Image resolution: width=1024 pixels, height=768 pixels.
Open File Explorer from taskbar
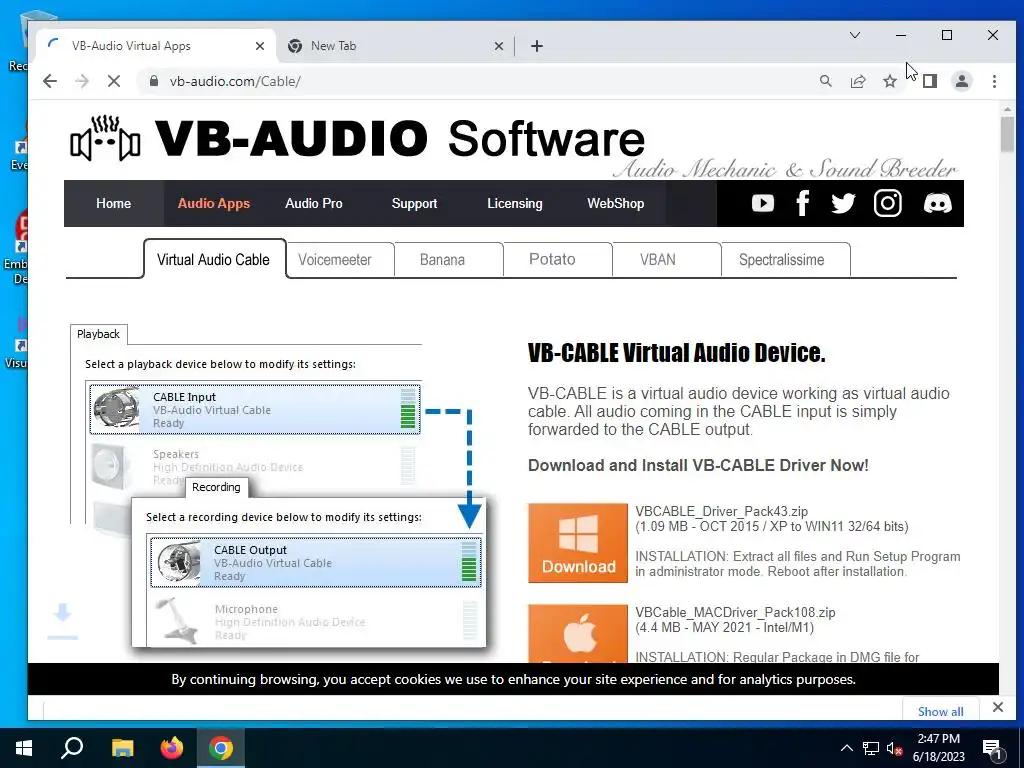point(122,748)
